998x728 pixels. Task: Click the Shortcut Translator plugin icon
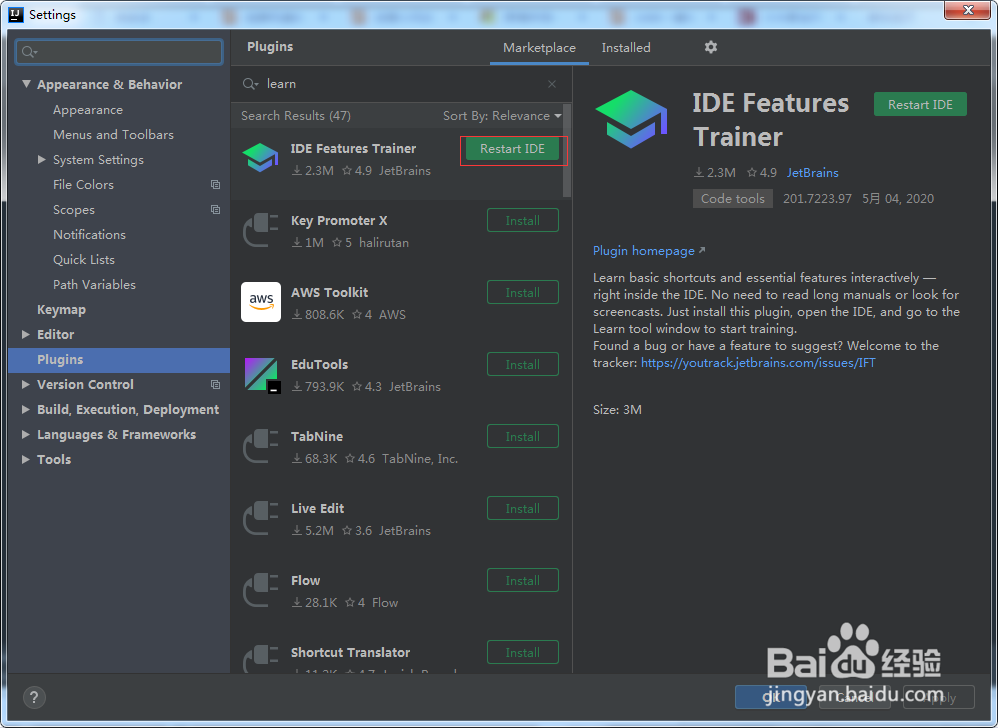261,659
